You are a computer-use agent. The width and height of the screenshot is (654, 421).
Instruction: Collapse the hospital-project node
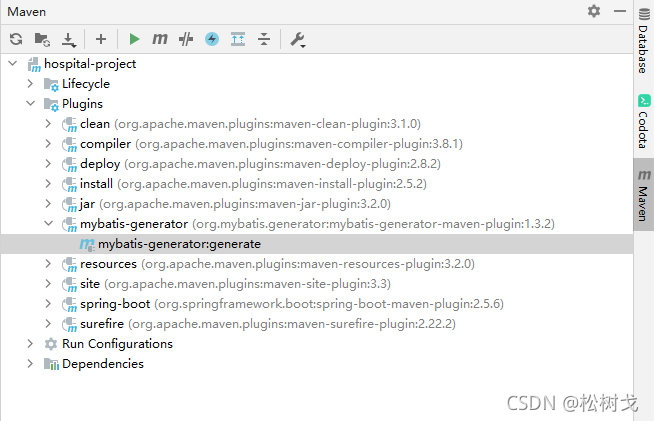13,63
